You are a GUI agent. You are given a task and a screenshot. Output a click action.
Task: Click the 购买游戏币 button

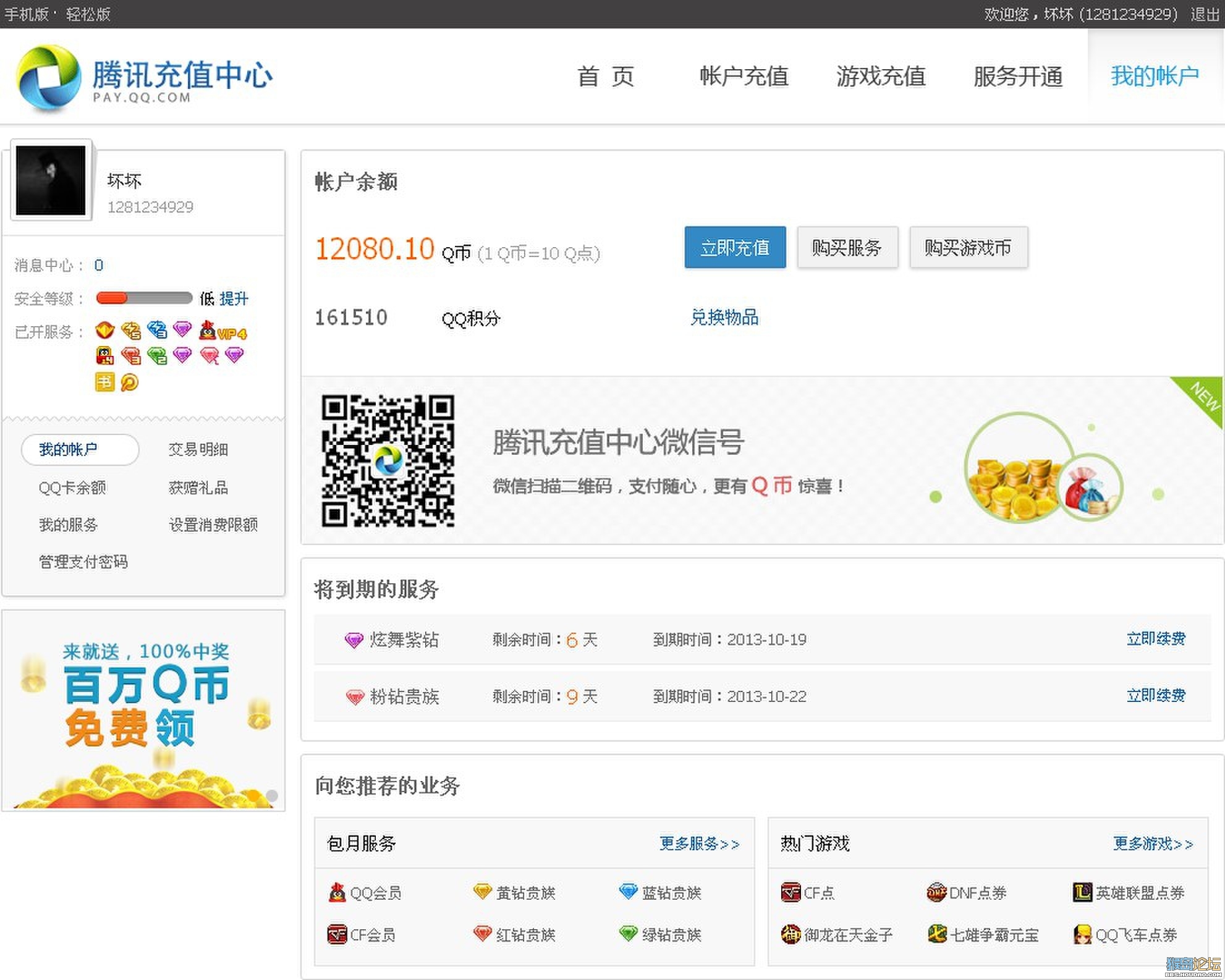coord(969,247)
